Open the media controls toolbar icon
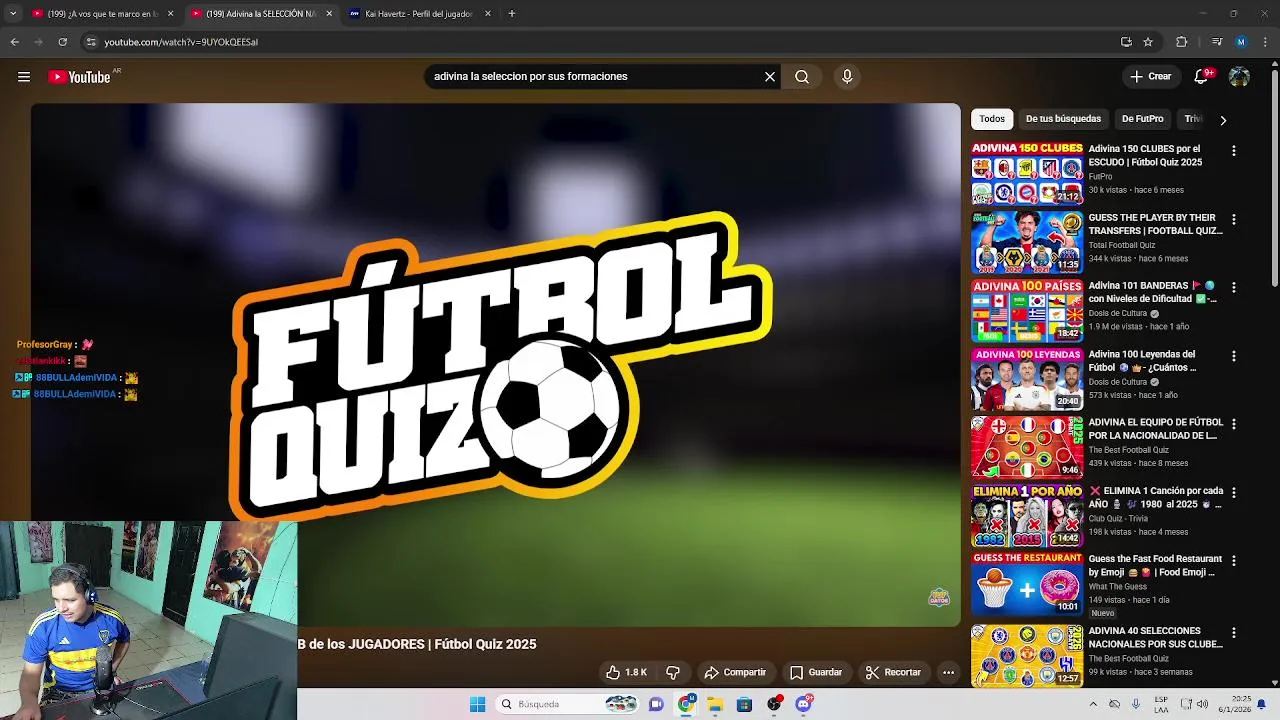 pyautogui.click(x=1217, y=42)
